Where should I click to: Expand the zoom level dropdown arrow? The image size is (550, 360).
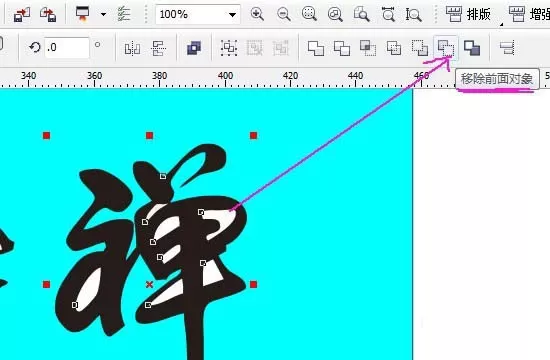(232, 15)
